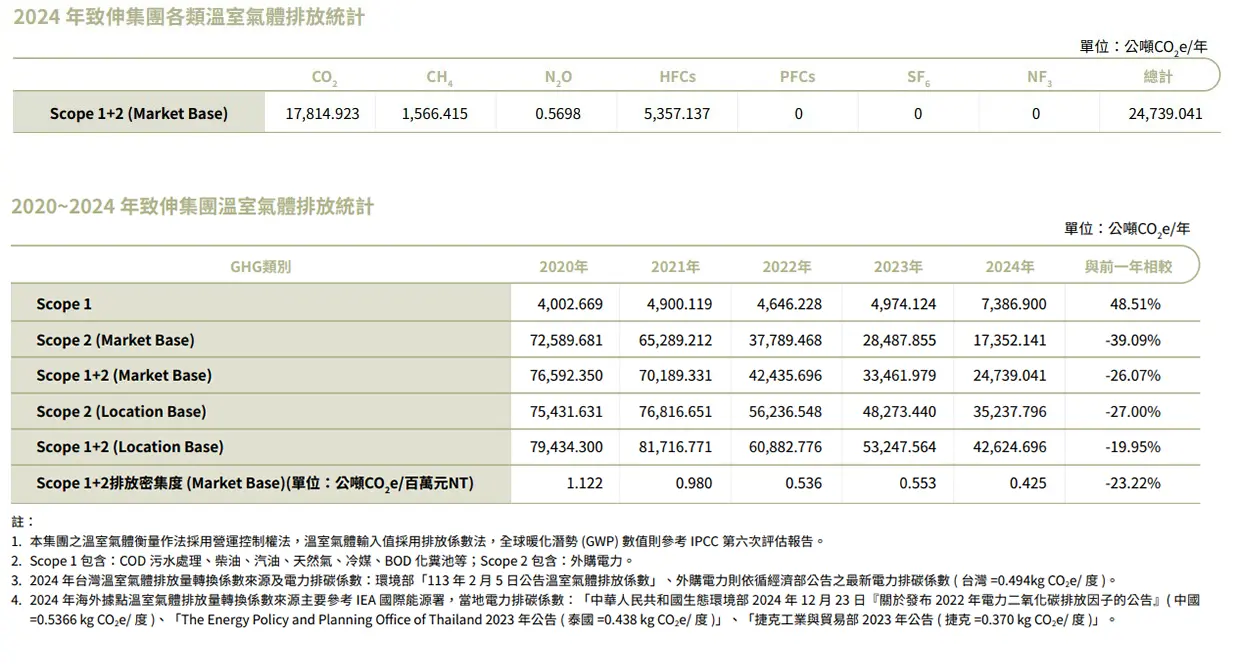The image size is (1237, 664).
Task: Click Scope 1 2024 value 7,386.900
Action: point(1009,305)
